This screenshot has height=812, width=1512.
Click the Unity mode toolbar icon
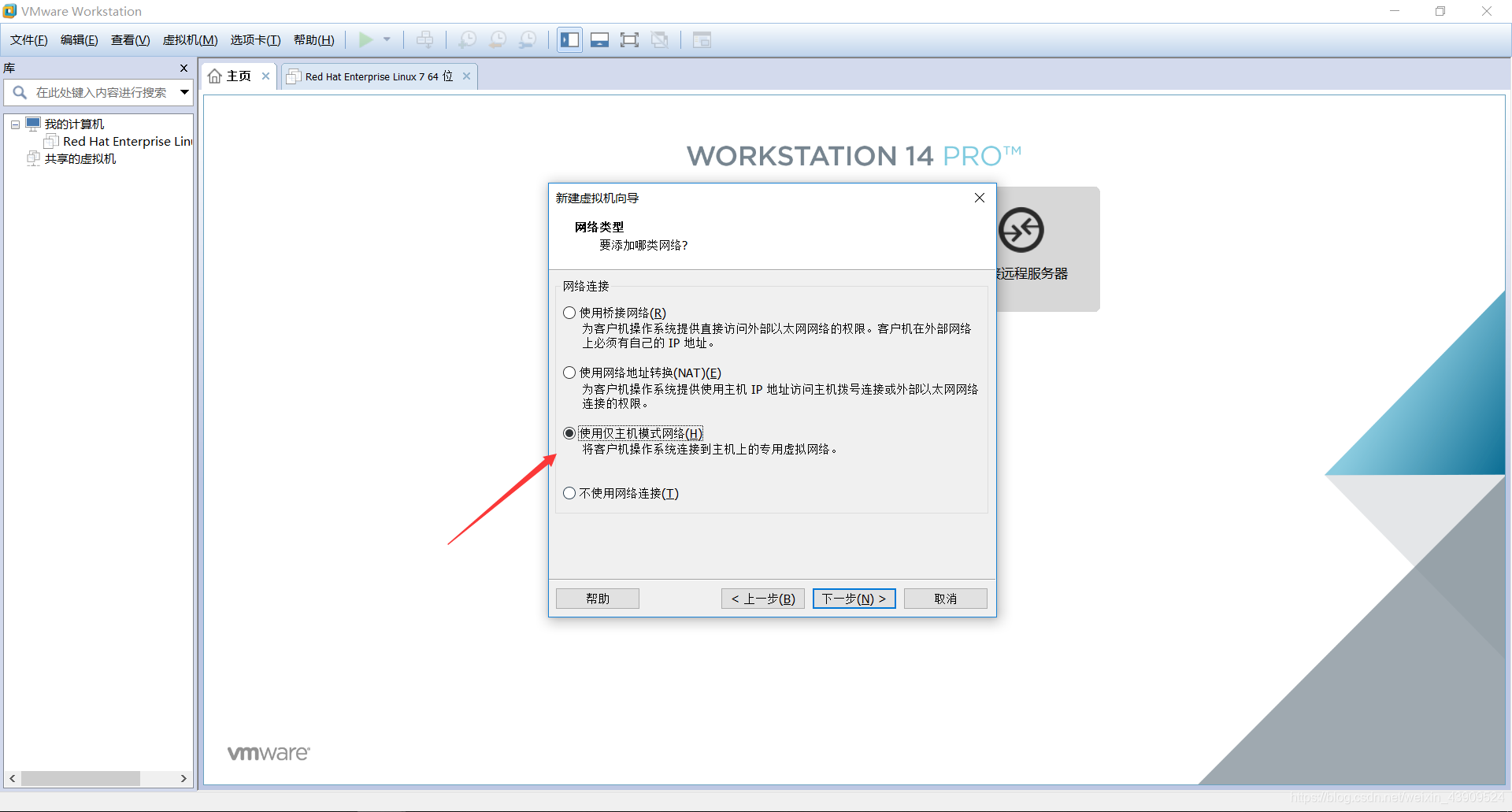[x=660, y=39]
